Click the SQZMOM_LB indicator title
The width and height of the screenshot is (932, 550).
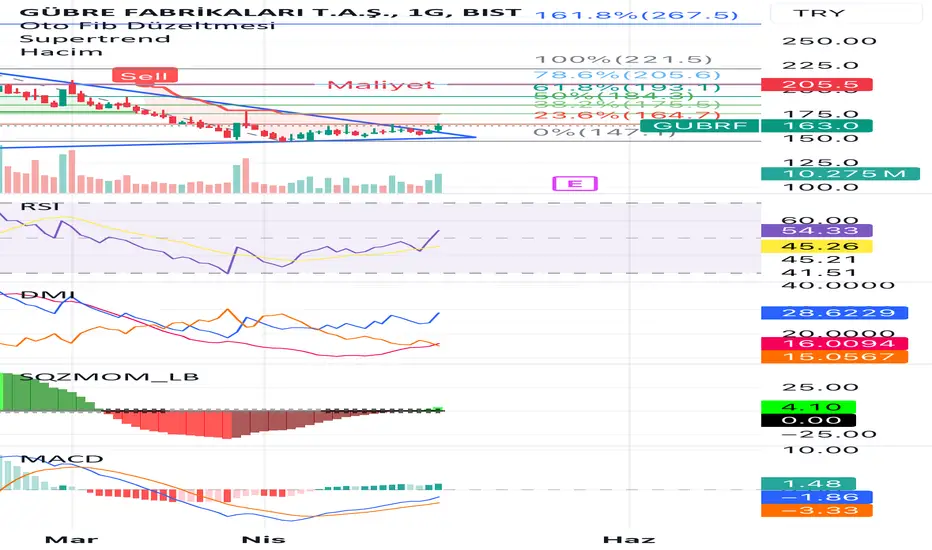[x=109, y=376]
